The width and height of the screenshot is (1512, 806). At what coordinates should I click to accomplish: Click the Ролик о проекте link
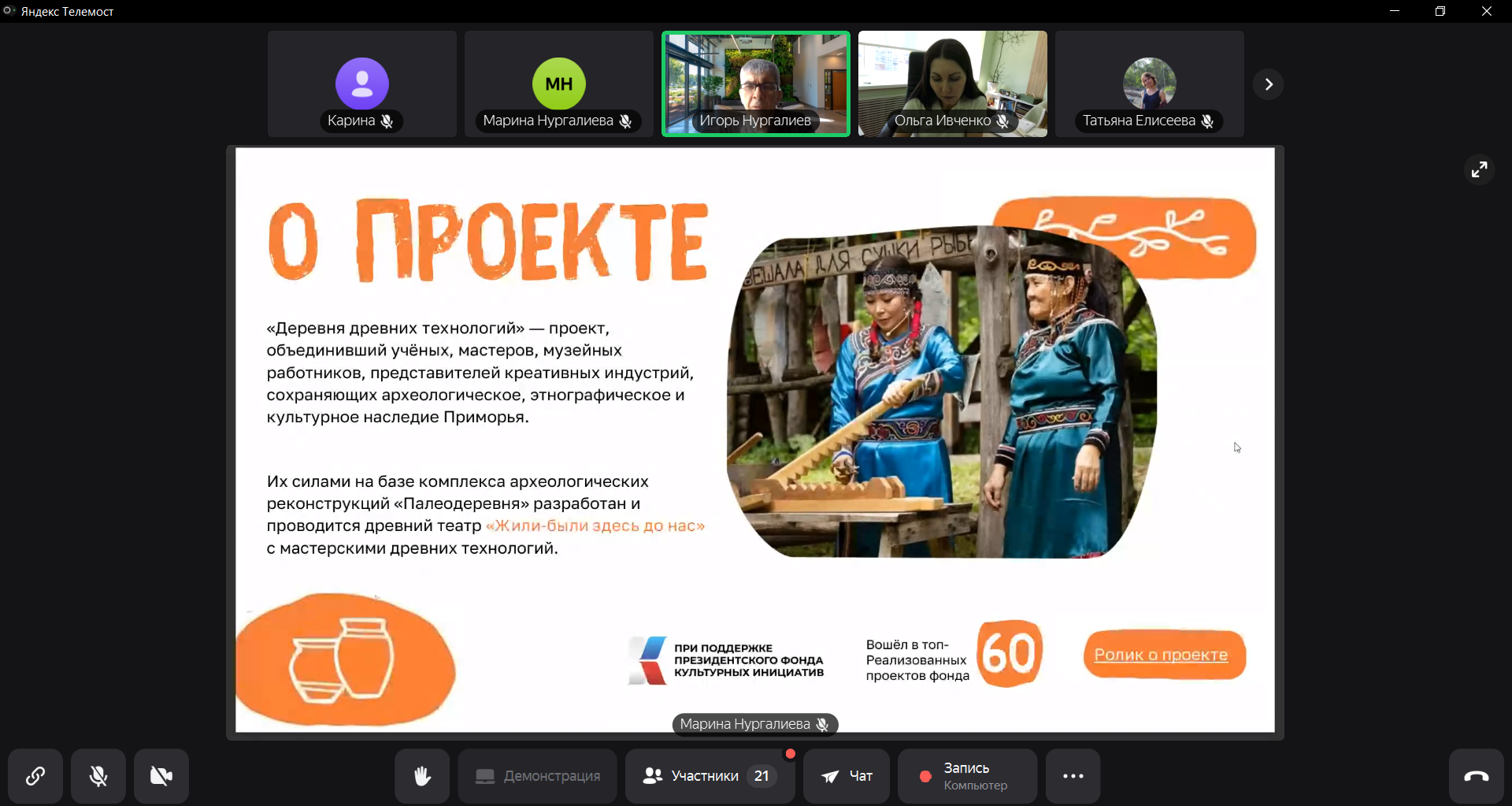[1161, 655]
